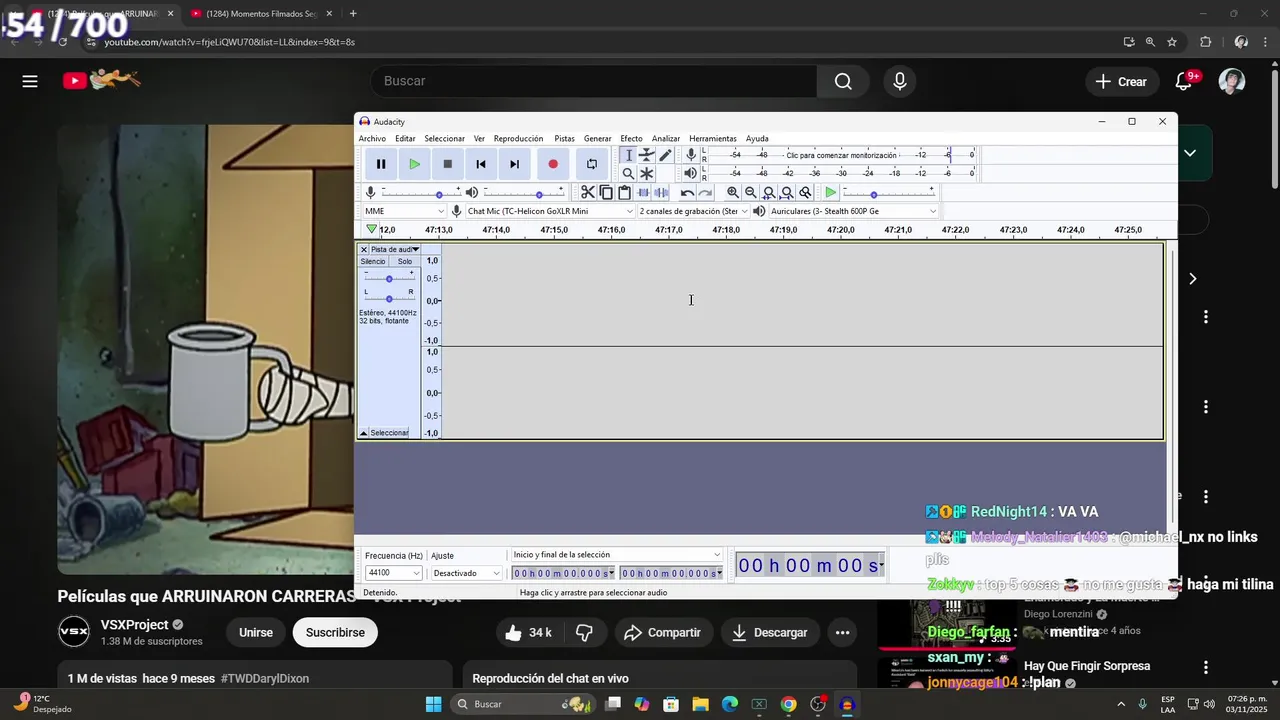Screen dimensions: 1280x720
Task: Adjust the playback volume slider
Action: click(x=522, y=192)
